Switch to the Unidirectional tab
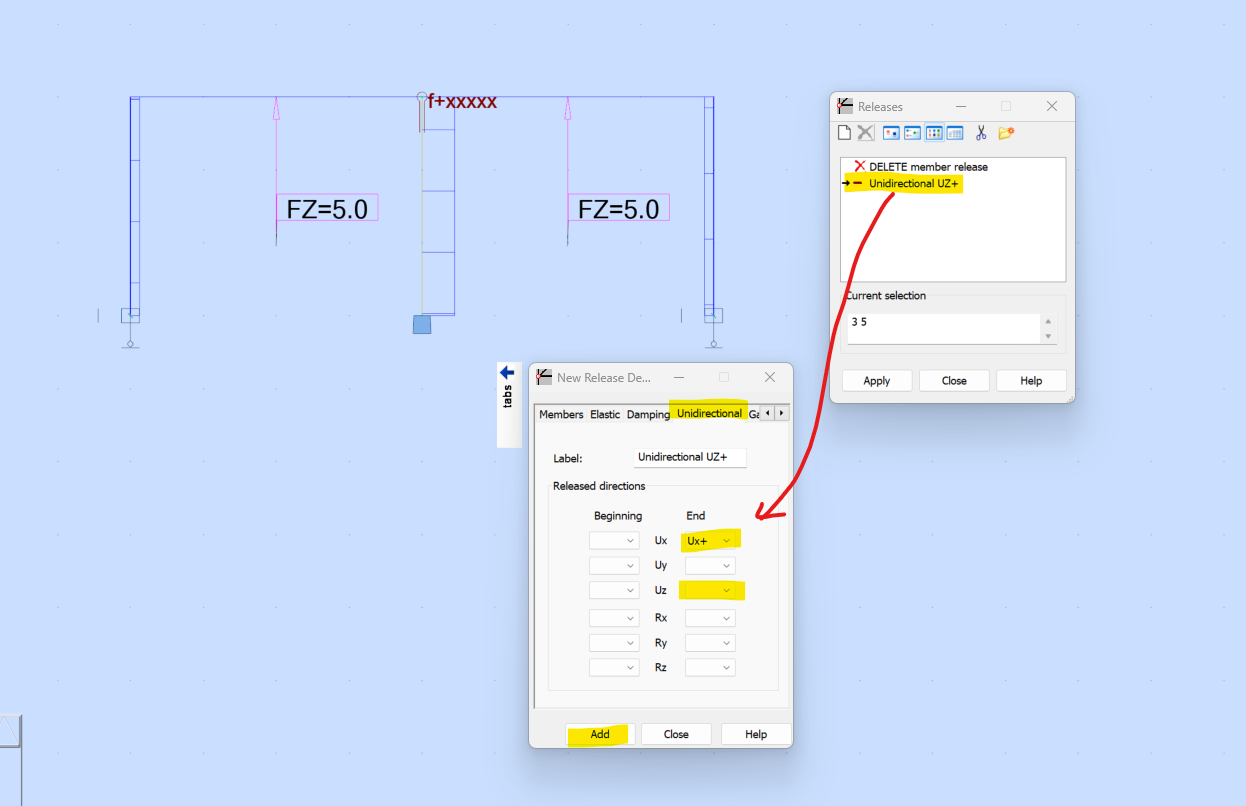This screenshot has height=806, width=1246. click(x=709, y=413)
